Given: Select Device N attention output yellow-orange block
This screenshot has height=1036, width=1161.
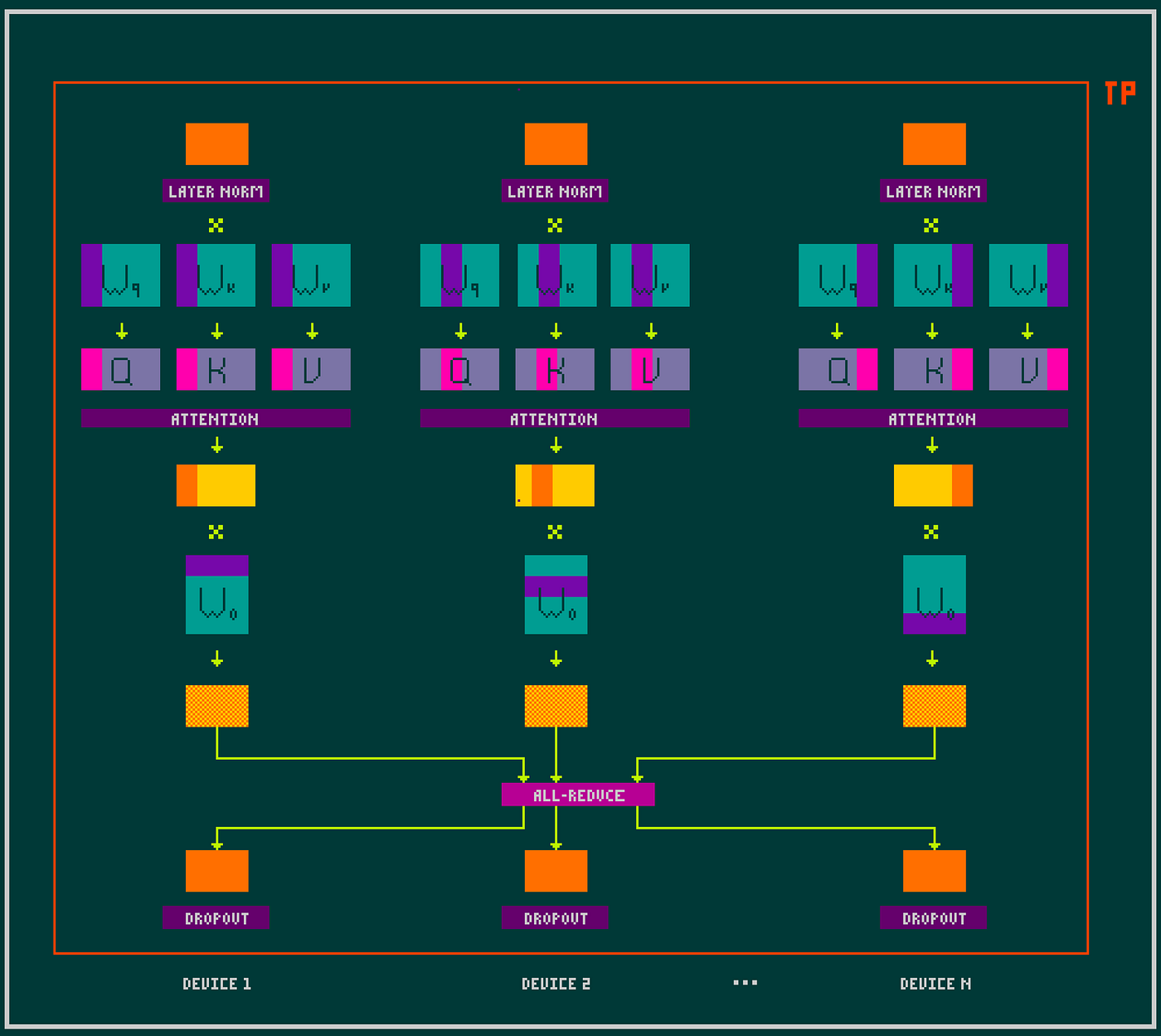Looking at the screenshot, I should (x=934, y=485).
